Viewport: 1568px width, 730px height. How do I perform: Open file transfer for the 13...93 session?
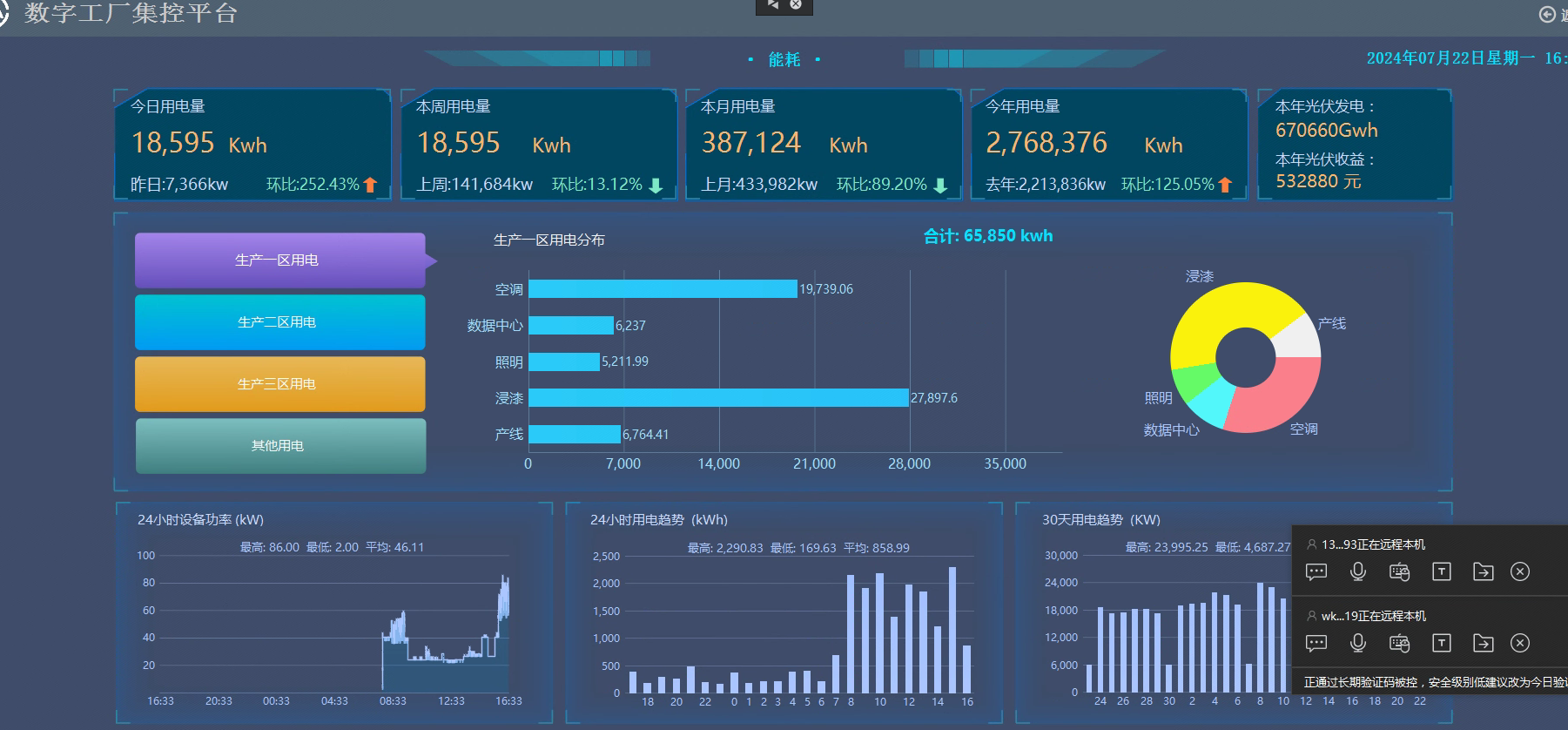[1483, 571]
